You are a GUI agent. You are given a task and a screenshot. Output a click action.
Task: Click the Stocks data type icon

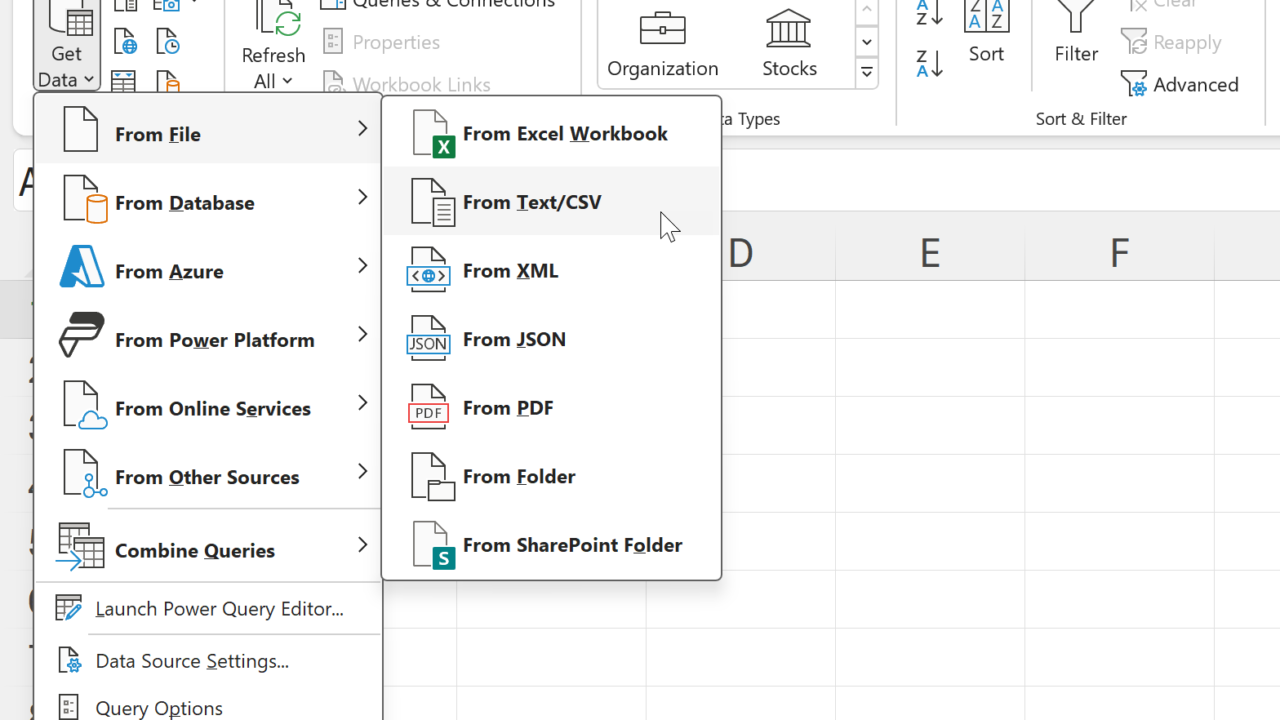pyautogui.click(x=789, y=30)
